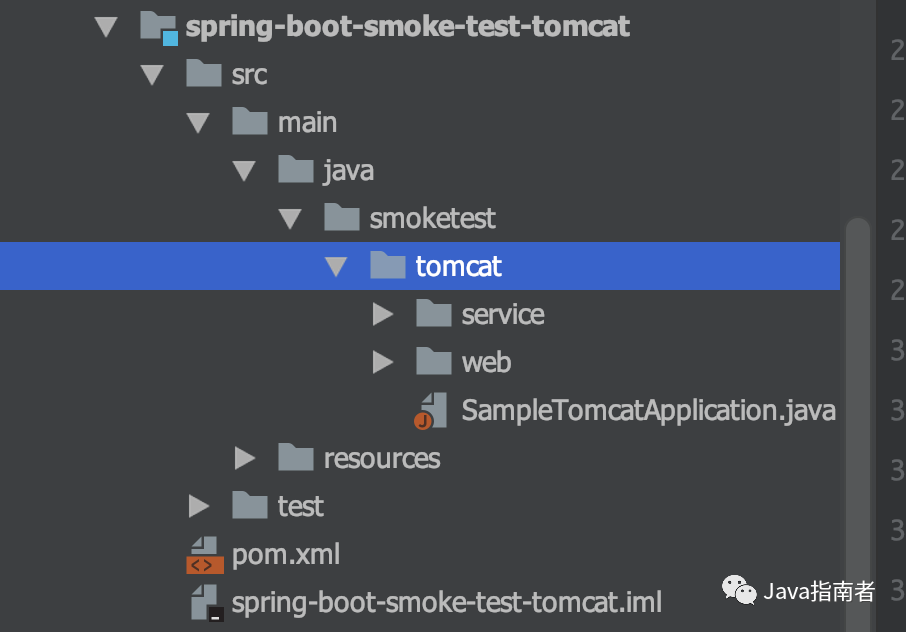Select SampleTomcatApplication.java file
This screenshot has height=632, width=906.
click(x=648, y=411)
